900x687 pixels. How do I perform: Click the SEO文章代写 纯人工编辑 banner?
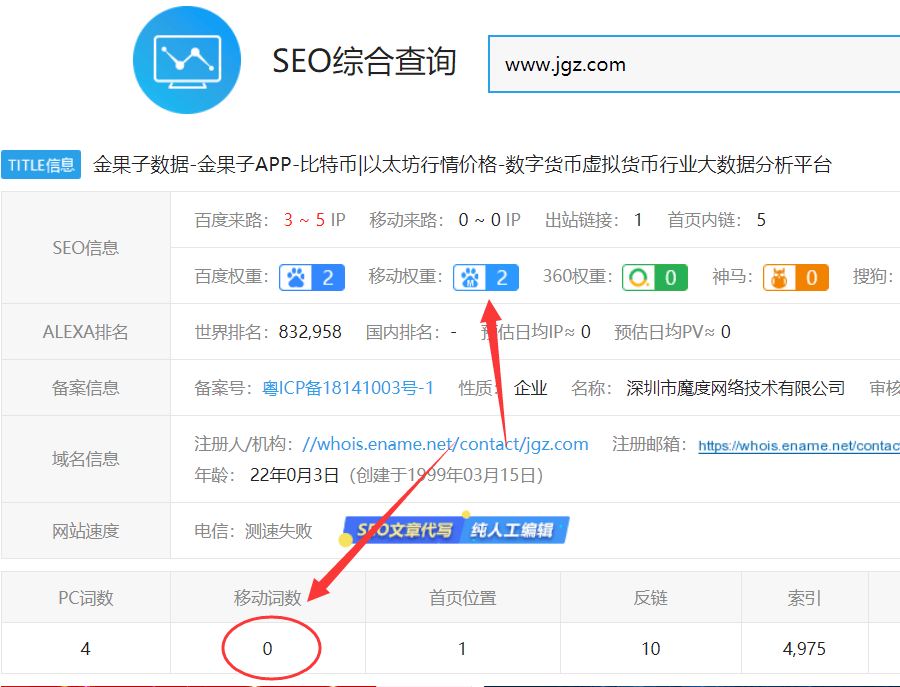coord(456,530)
